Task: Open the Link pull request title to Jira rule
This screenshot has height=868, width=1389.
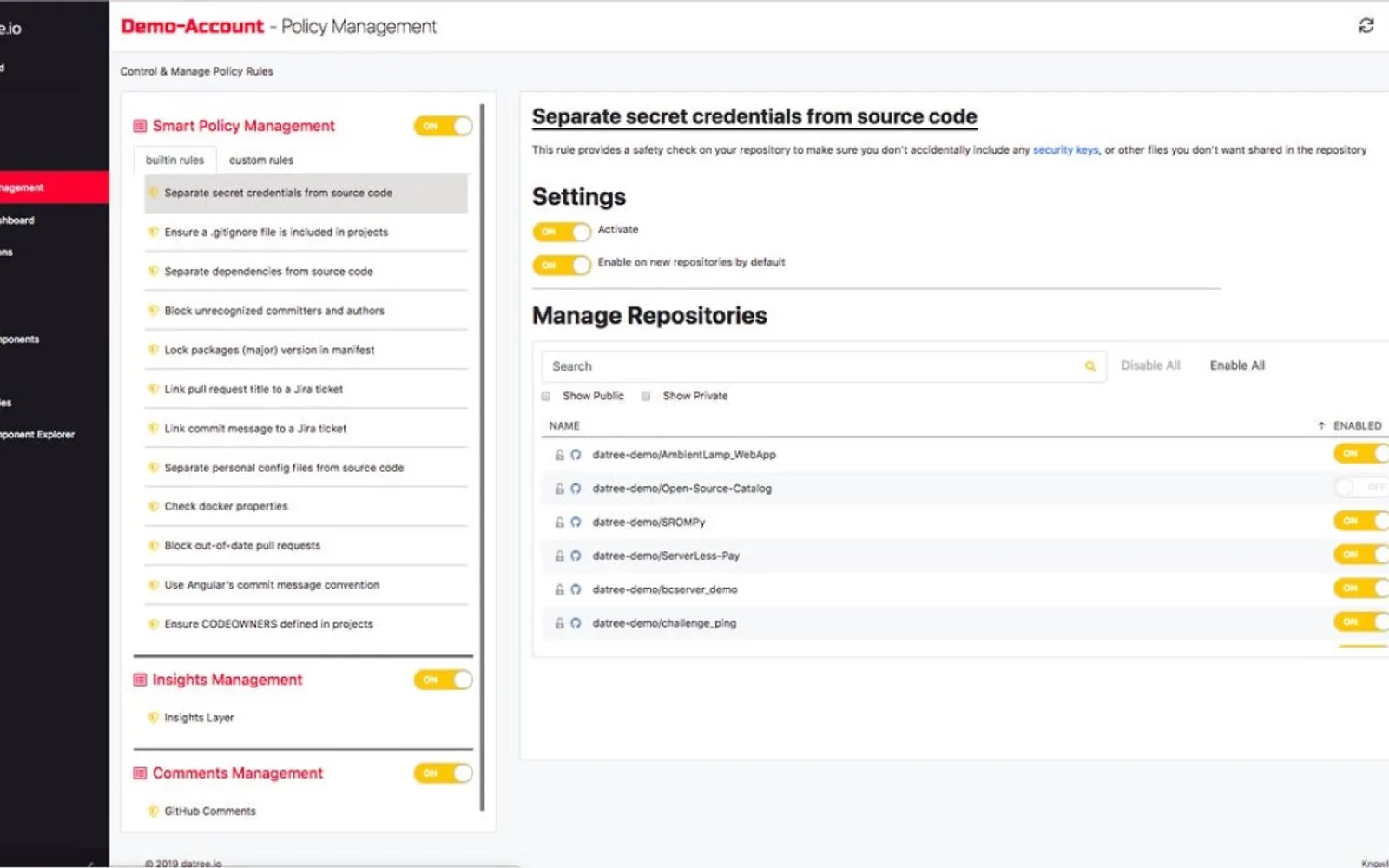Action: pos(306,390)
